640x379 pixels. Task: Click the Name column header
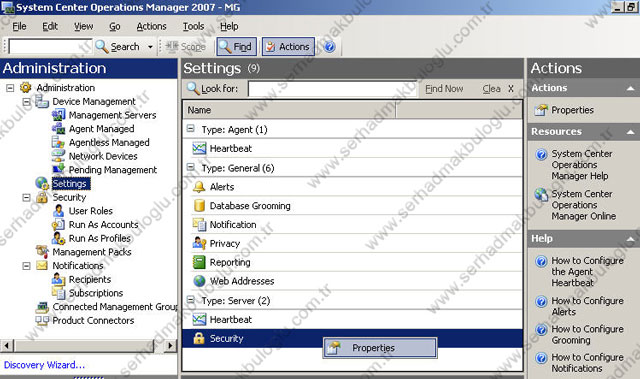click(x=289, y=110)
